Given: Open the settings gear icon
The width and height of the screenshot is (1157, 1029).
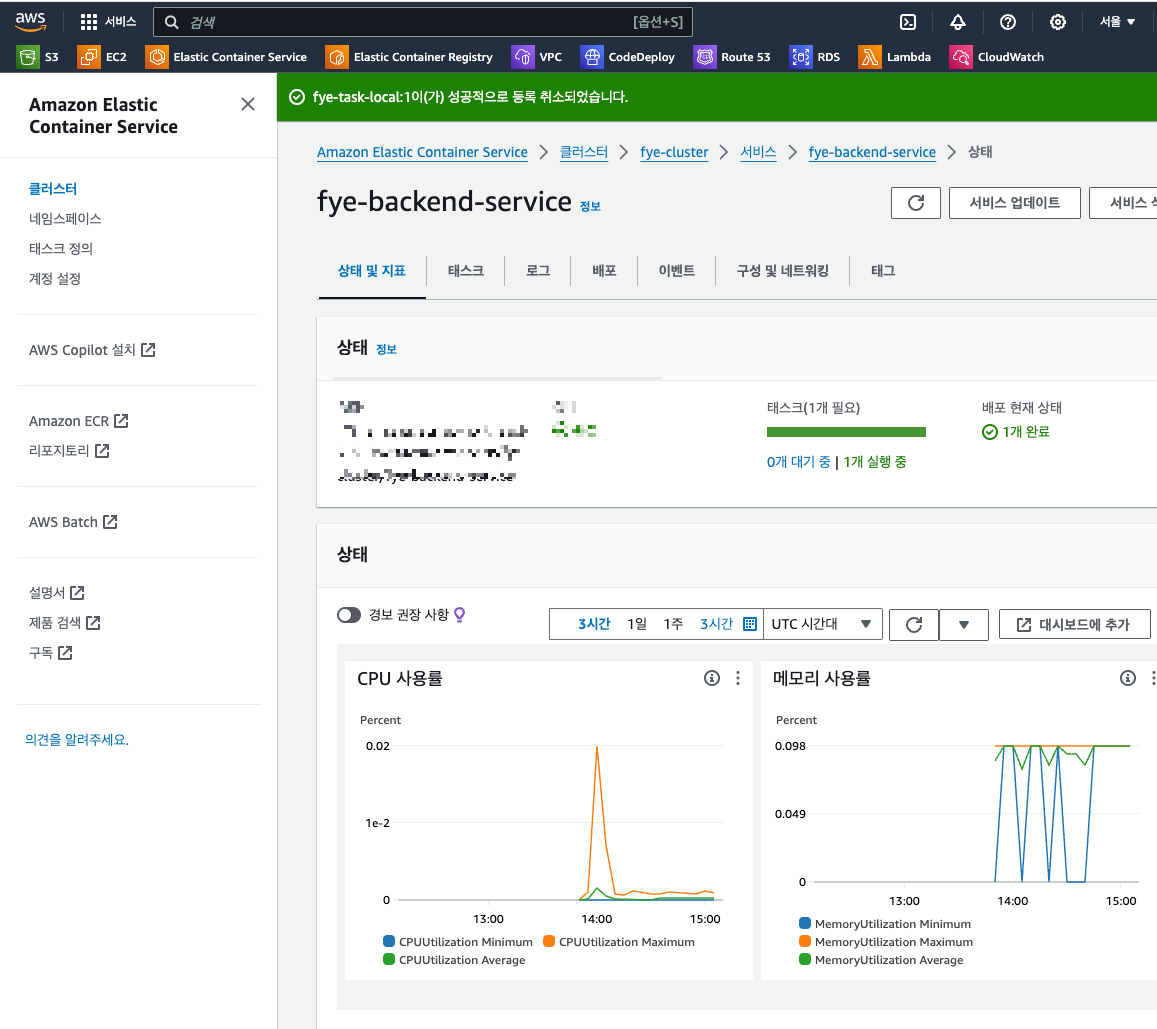Looking at the screenshot, I should 1057,22.
